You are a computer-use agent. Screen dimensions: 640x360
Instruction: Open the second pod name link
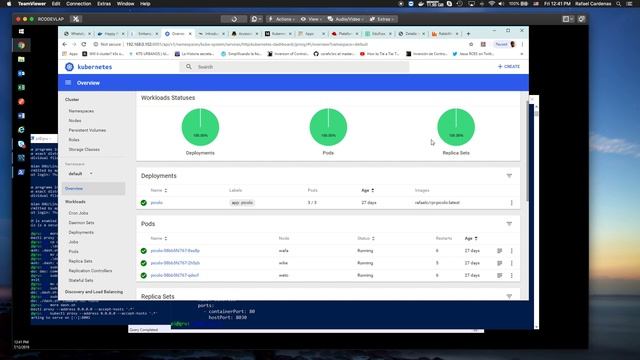pos(175,263)
